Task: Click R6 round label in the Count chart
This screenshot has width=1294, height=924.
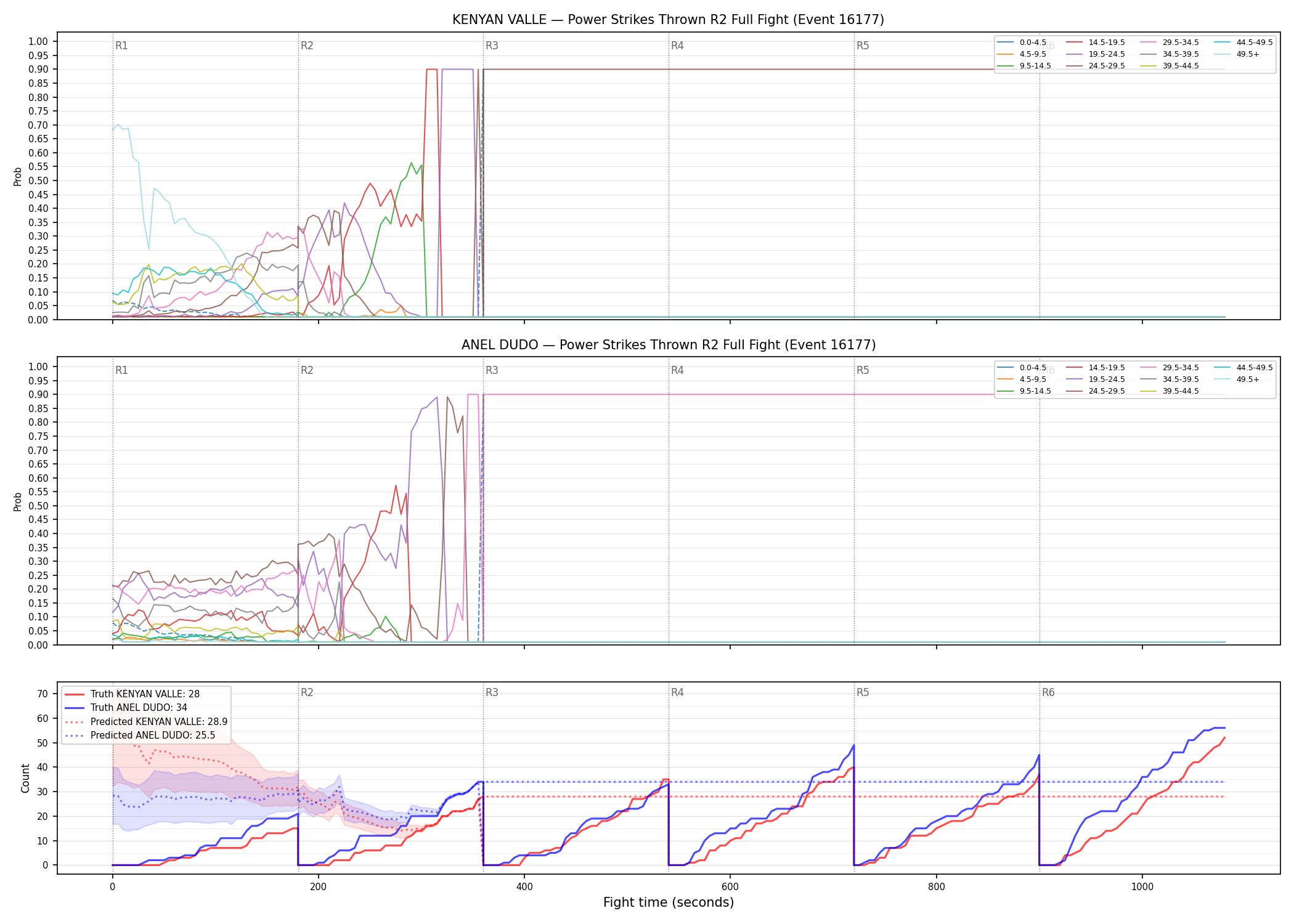Action: pyautogui.click(x=1048, y=692)
